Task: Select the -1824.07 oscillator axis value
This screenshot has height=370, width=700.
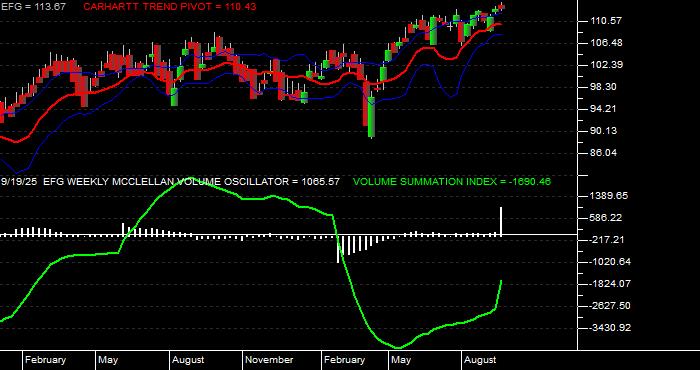Action: tap(610, 284)
